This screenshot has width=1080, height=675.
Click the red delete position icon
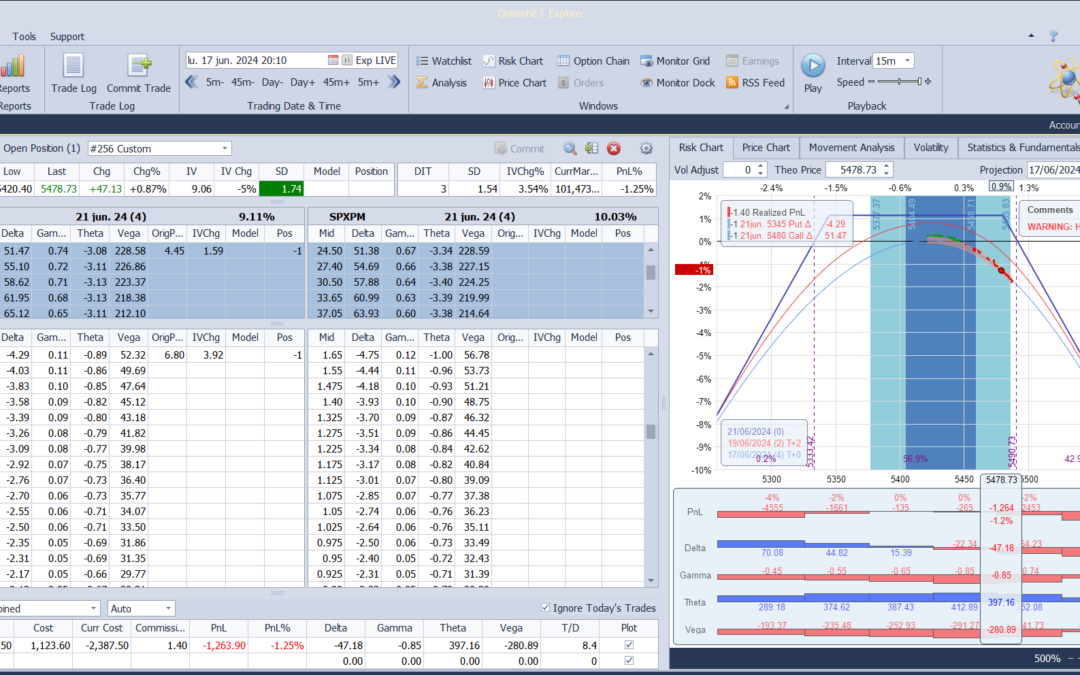pyautogui.click(x=614, y=148)
